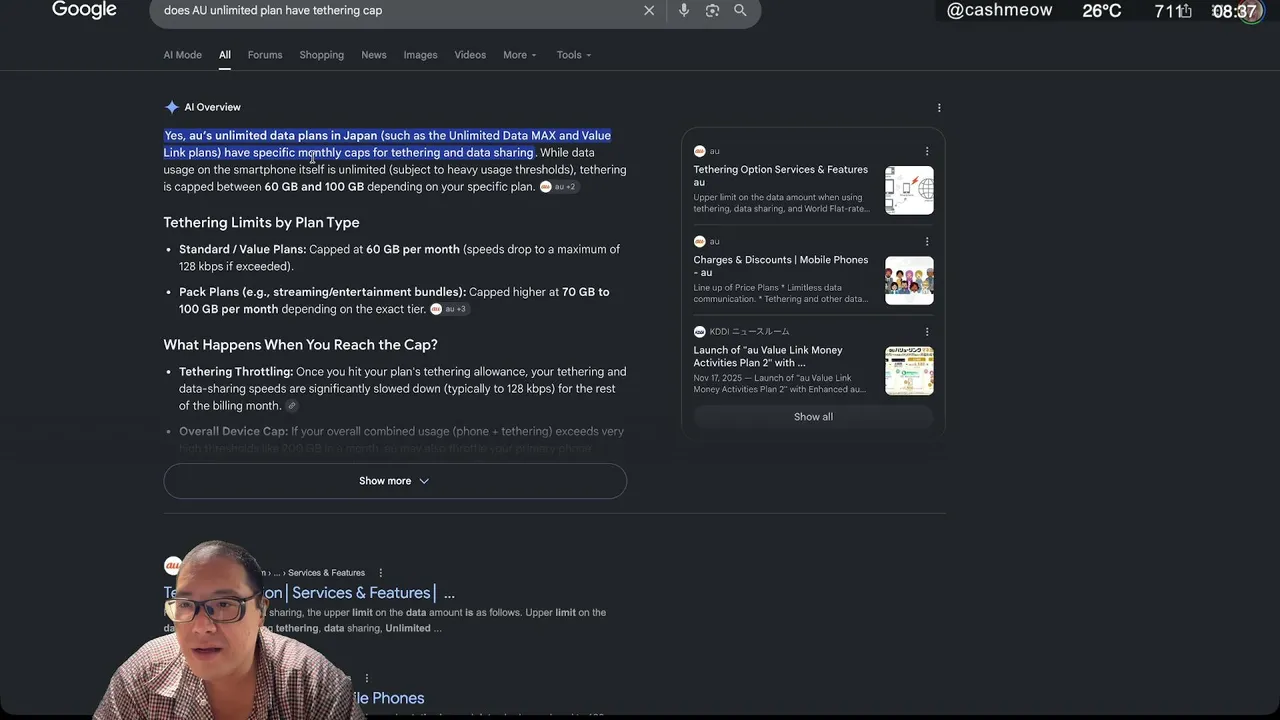
Task: Click the AI Overview sparkle icon
Action: click(x=172, y=107)
